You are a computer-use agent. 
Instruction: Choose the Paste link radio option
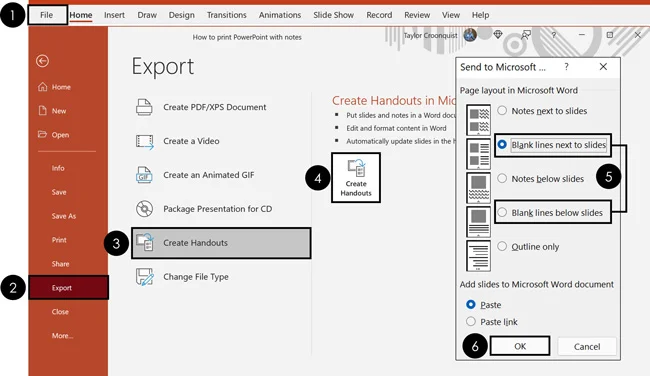471,322
